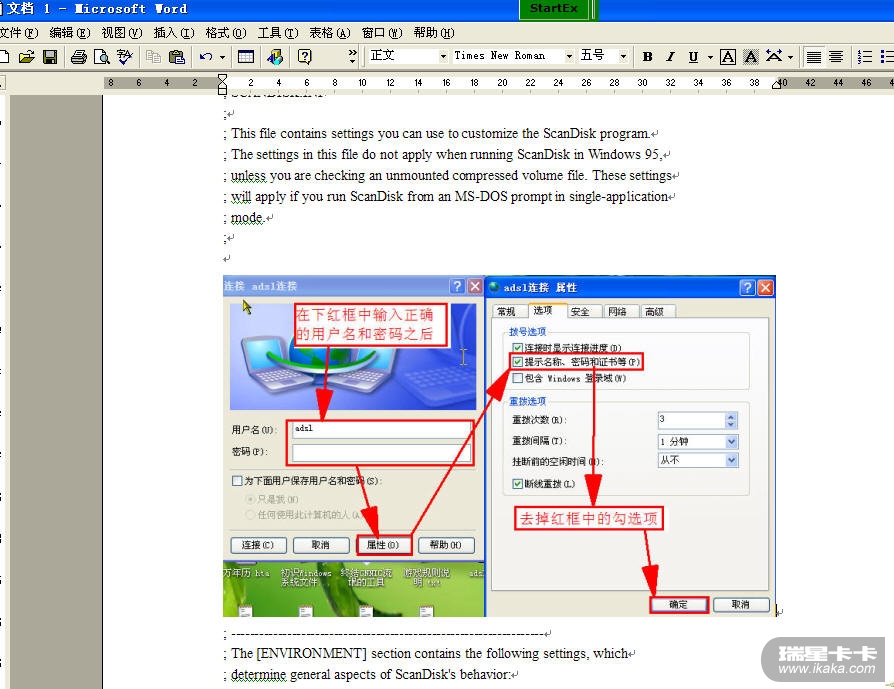The height and width of the screenshot is (689, 894).
Task: Apply character shading with the shaded A icon
Action: coord(751,56)
